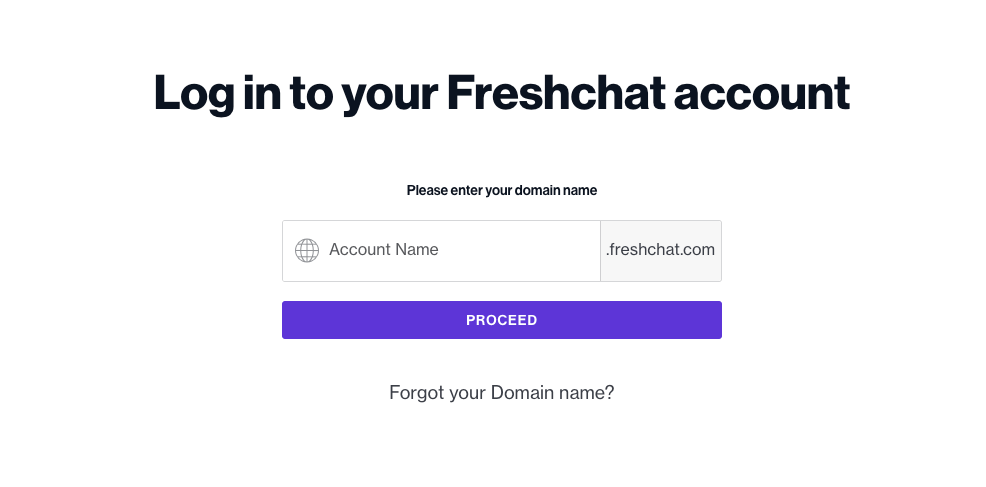The width and height of the screenshot is (986, 487).
Task: Open the "Forgot your Domain name?" link
Action: pyautogui.click(x=501, y=393)
